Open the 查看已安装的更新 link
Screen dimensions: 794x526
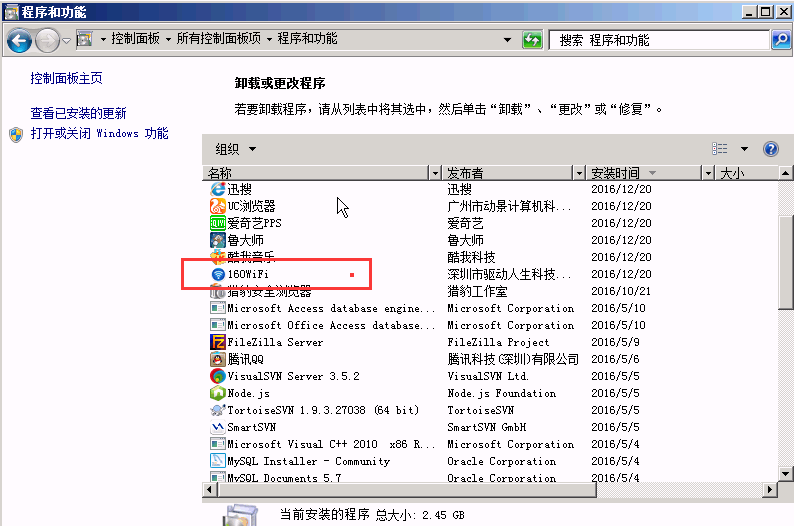click(x=78, y=113)
